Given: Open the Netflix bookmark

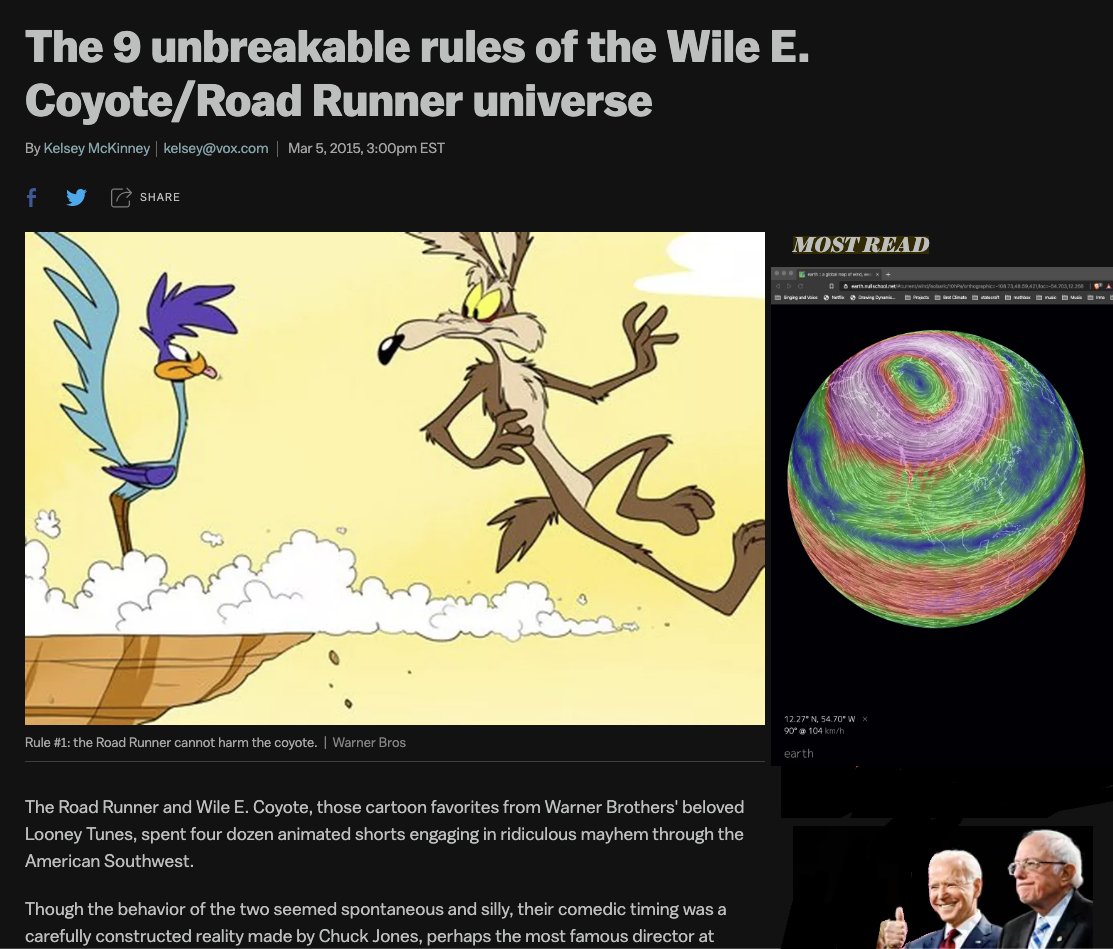Looking at the screenshot, I should pos(834,297).
